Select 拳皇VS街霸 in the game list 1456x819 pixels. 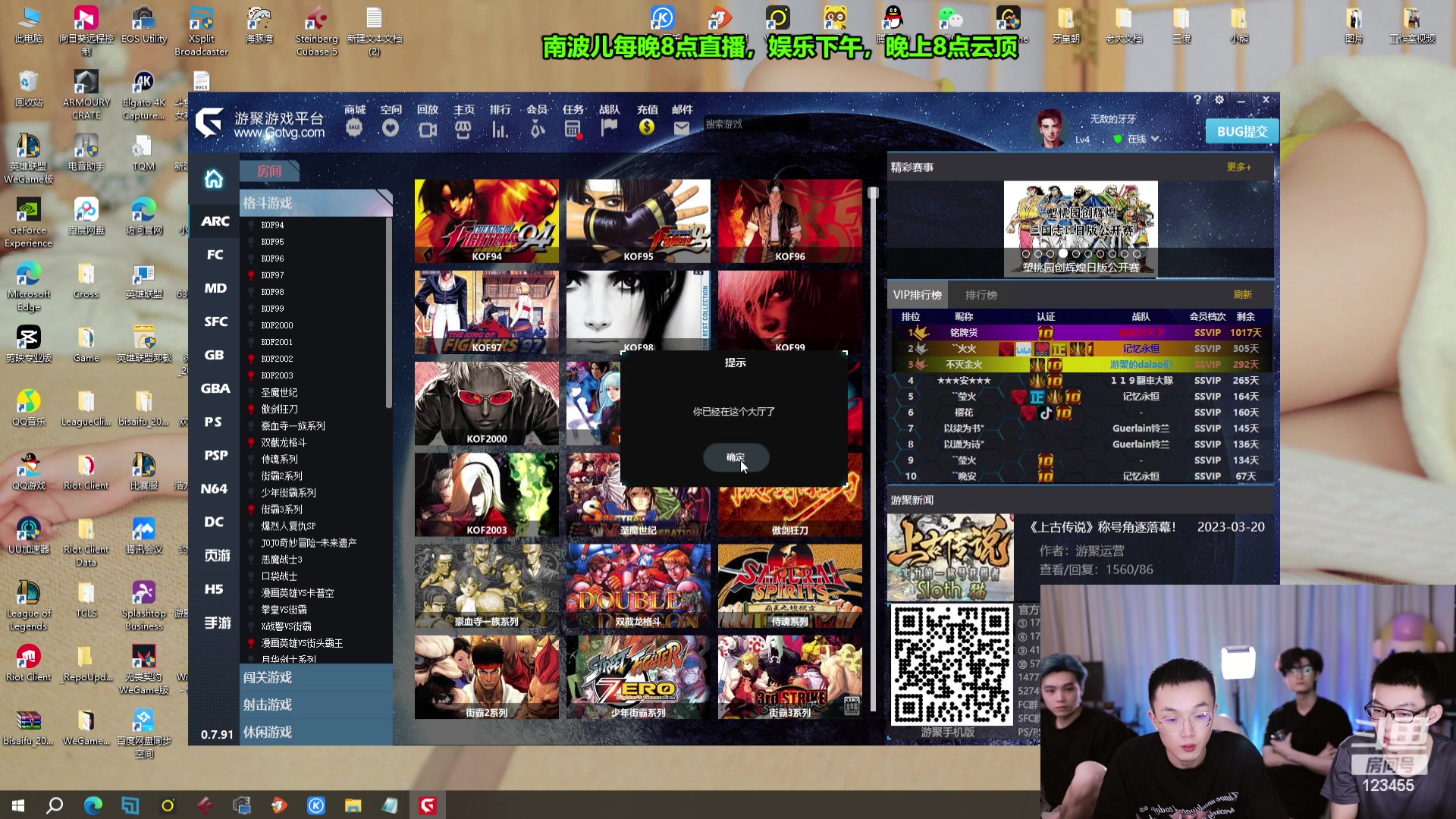pyautogui.click(x=284, y=610)
